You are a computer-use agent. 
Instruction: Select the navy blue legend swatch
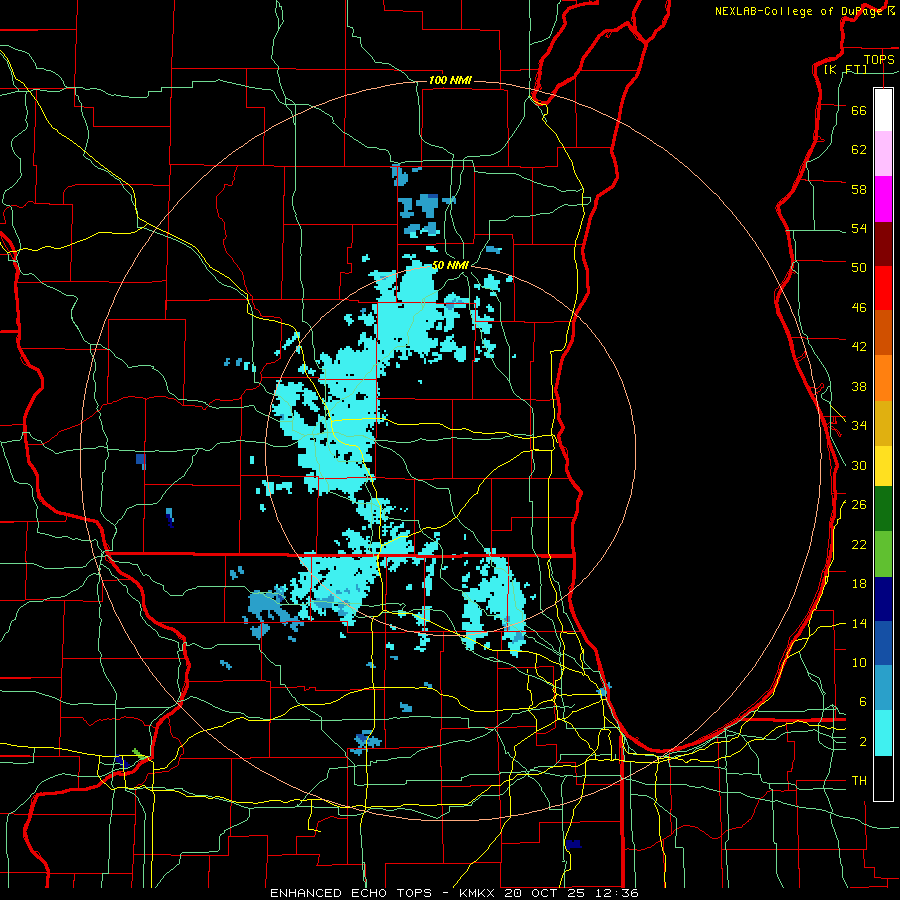[x=883, y=599]
